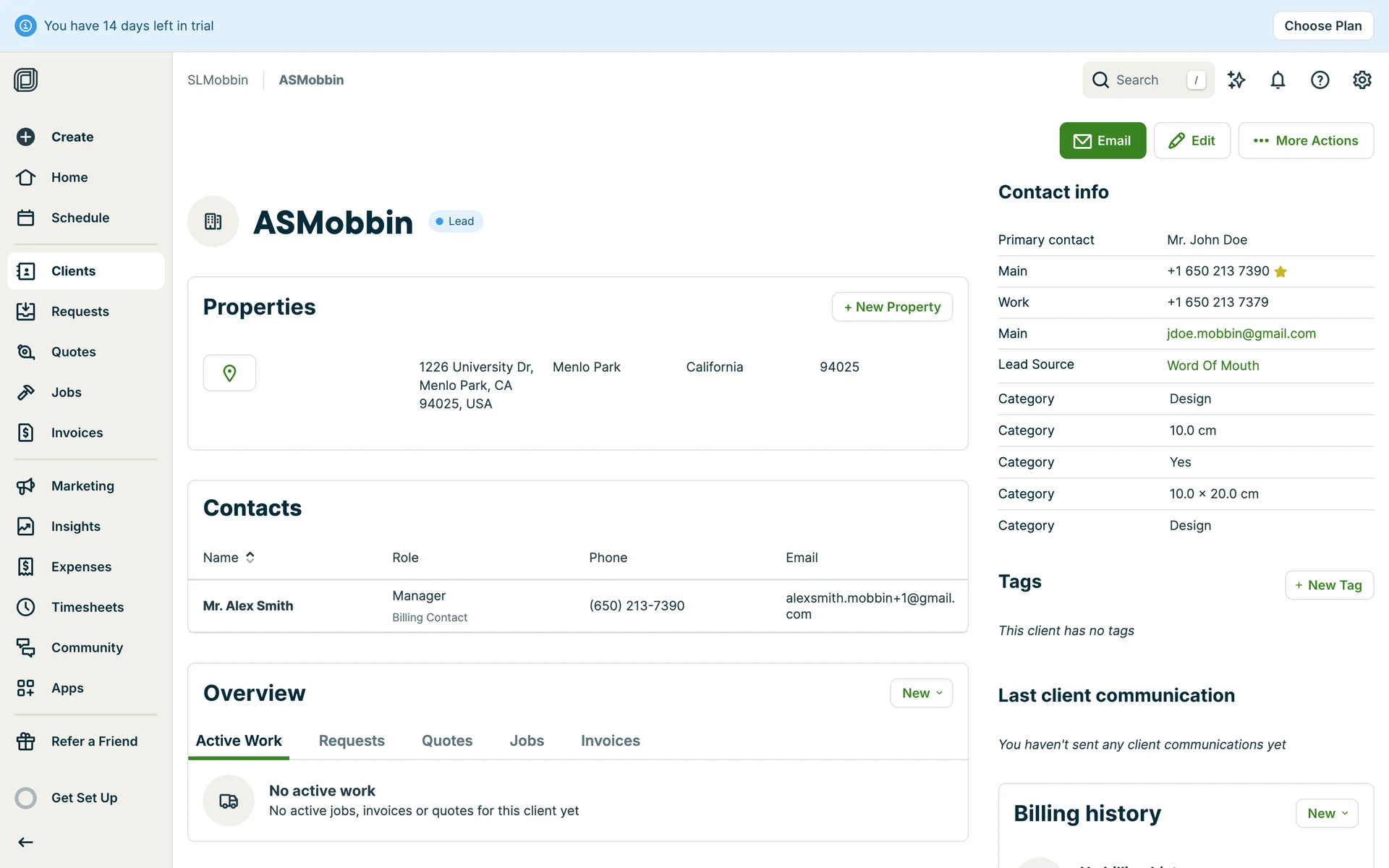This screenshot has height=868, width=1389.
Task: Open Timesheets from the sidebar
Action: coord(87,607)
